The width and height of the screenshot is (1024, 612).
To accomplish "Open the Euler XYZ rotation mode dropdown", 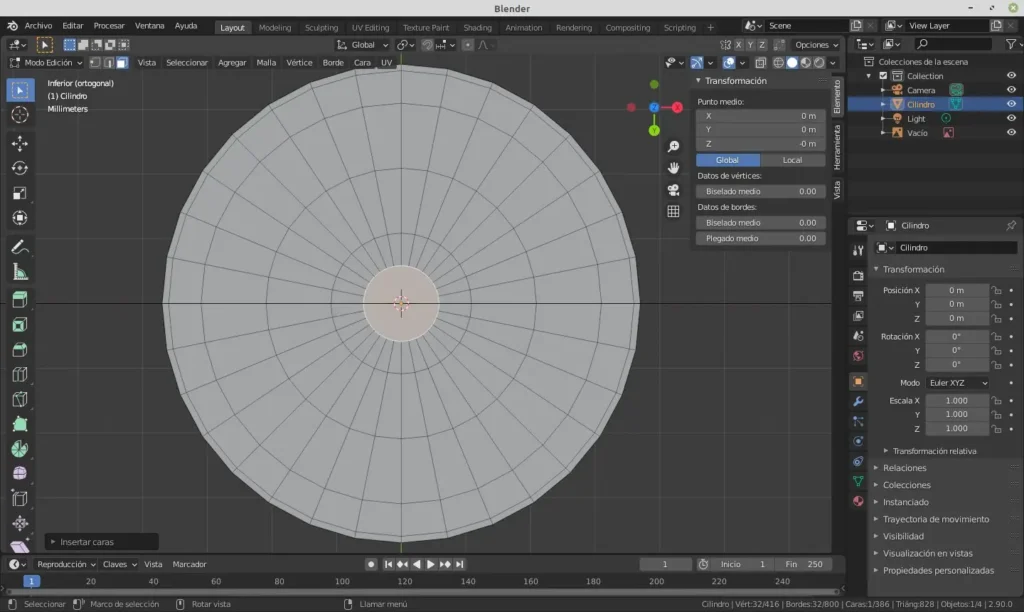I will 957,383.
